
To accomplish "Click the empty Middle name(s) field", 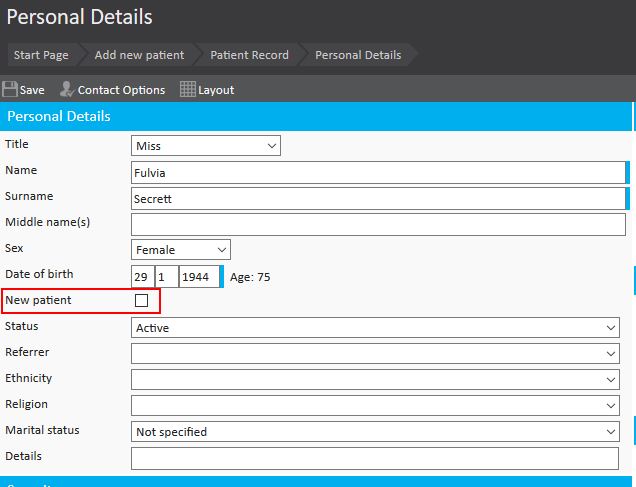I will point(377,224).
